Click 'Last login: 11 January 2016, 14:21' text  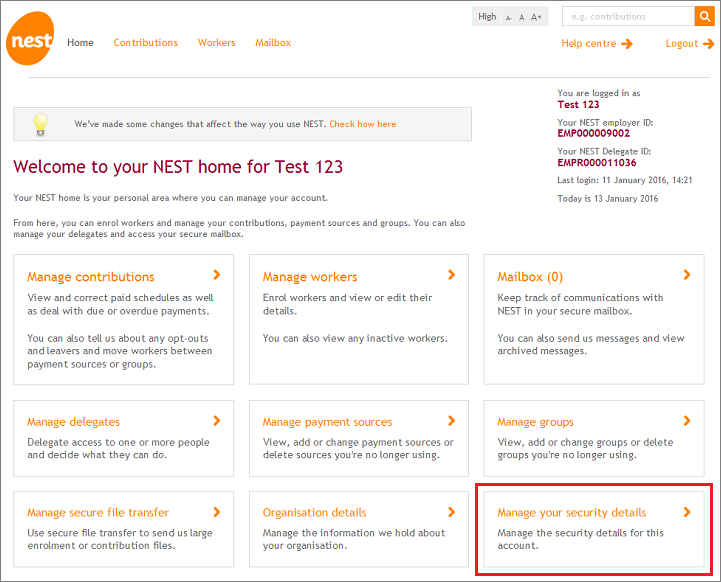tap(625, 180)
